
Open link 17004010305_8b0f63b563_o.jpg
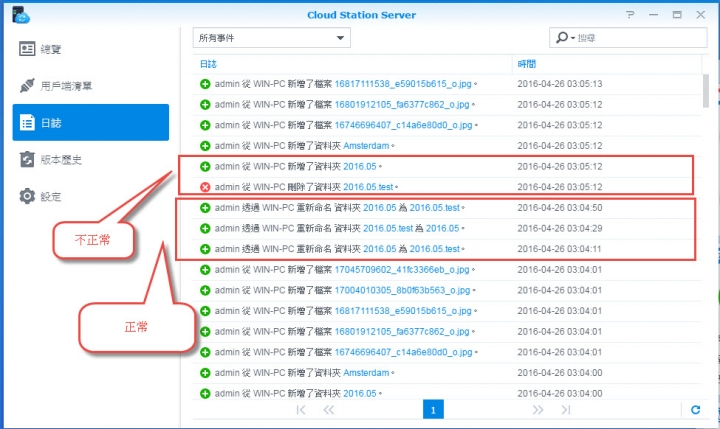(x=402, y=290)
